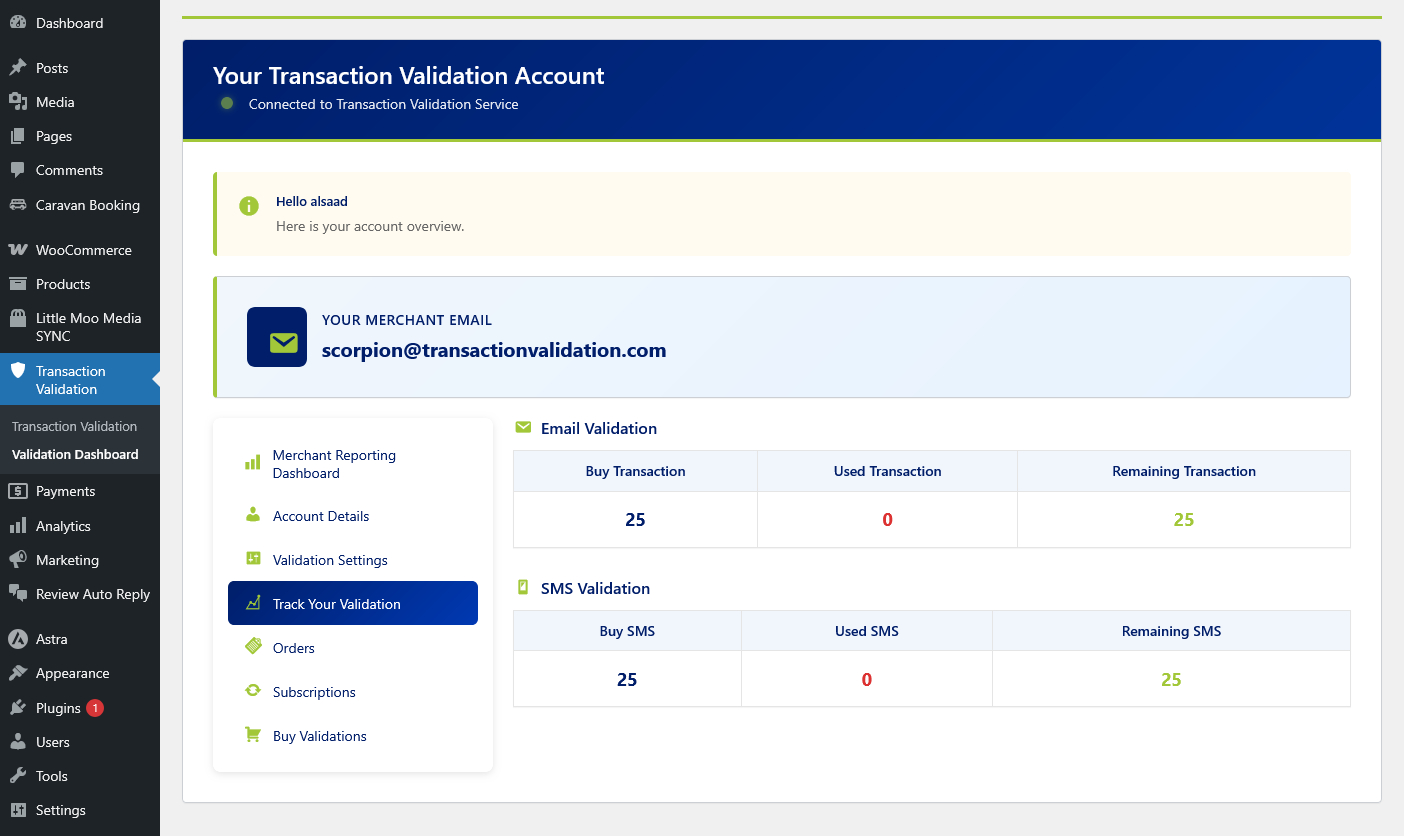
Task: Click the Appearance paintbrush icon
Action: tap(17, 673)
